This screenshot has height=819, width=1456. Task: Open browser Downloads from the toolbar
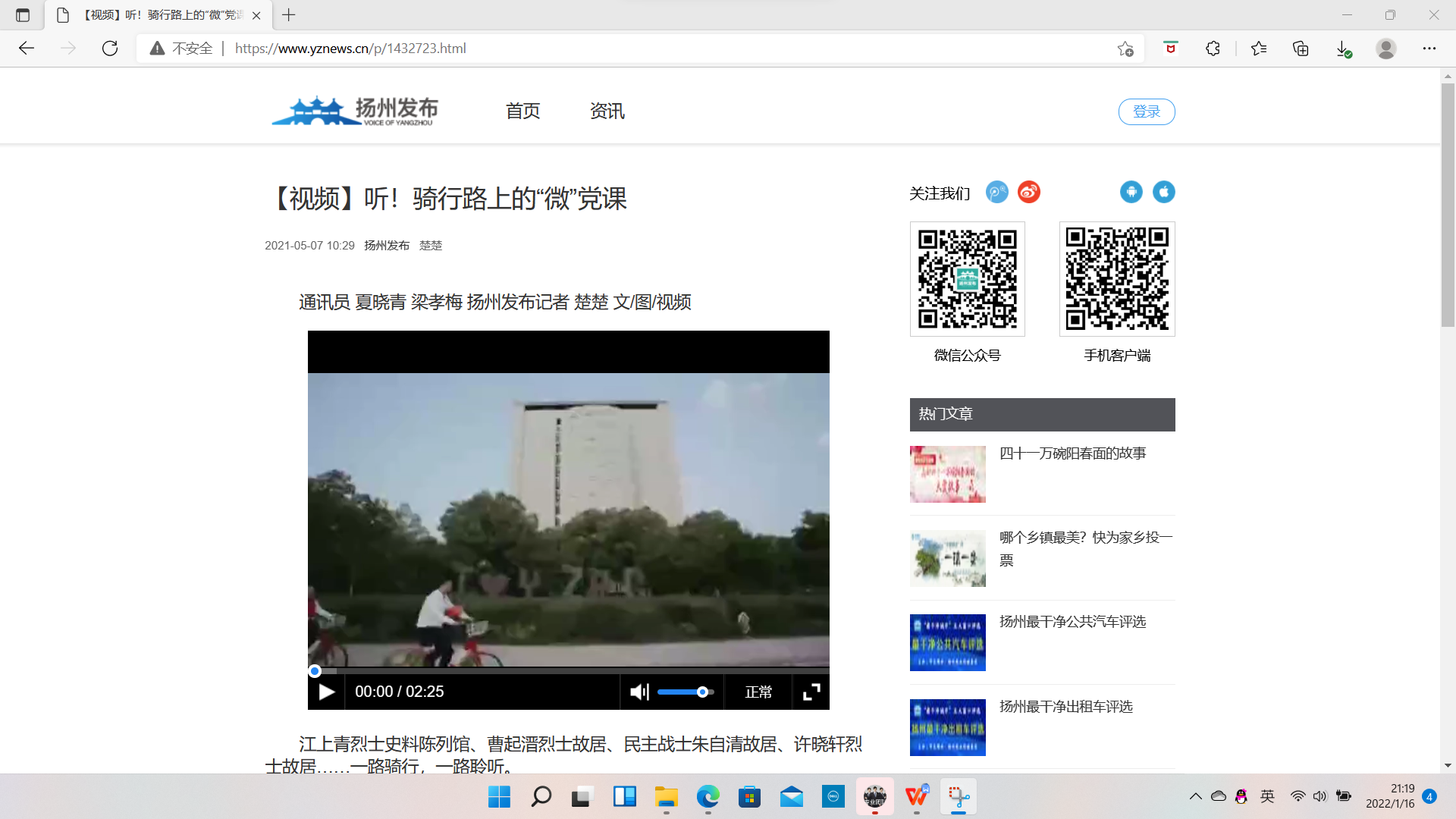coord(1342,48)
